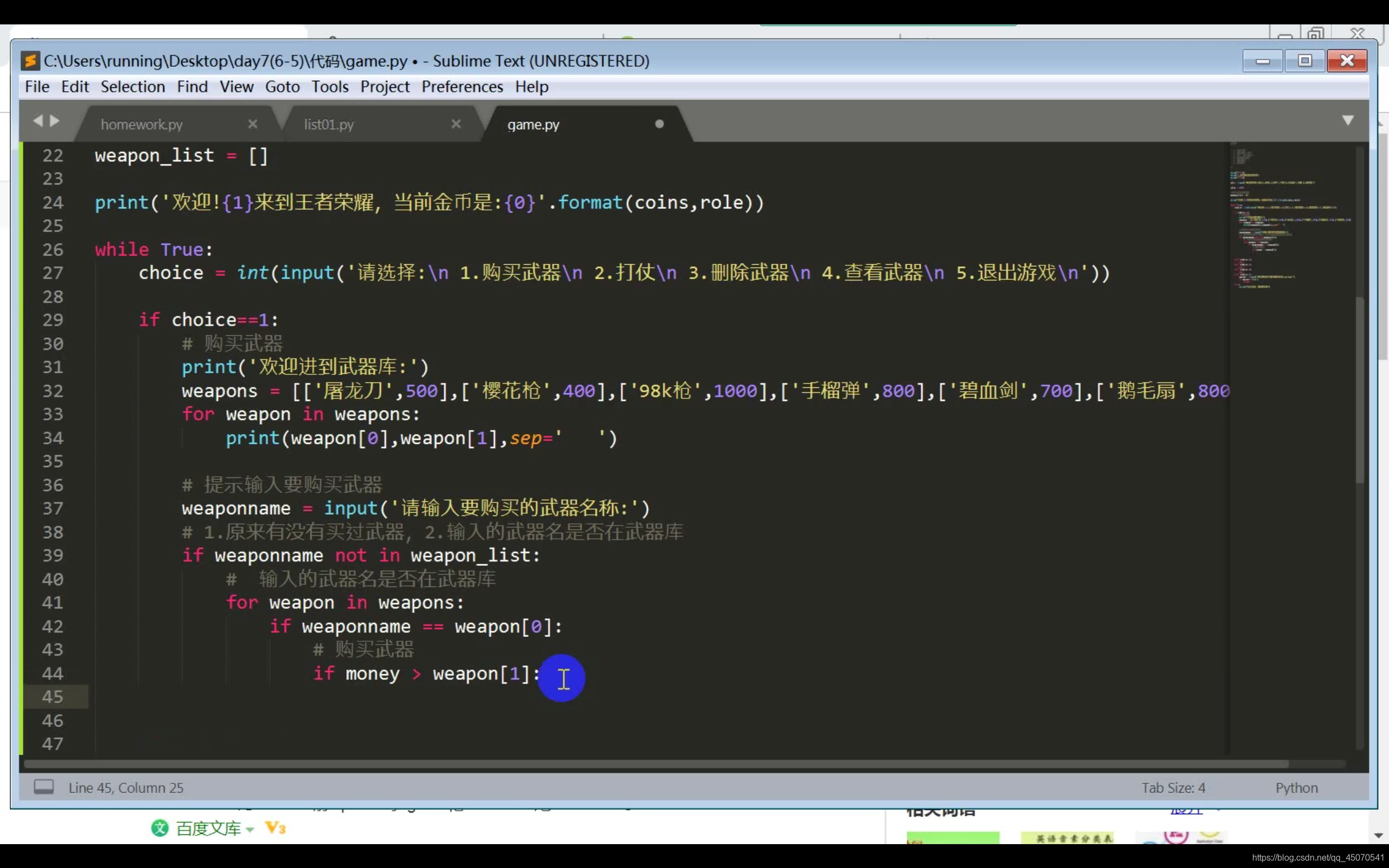
Task: Toggle side panel icon in status bar
Action: pyautogui.click(x=43, y=787)
